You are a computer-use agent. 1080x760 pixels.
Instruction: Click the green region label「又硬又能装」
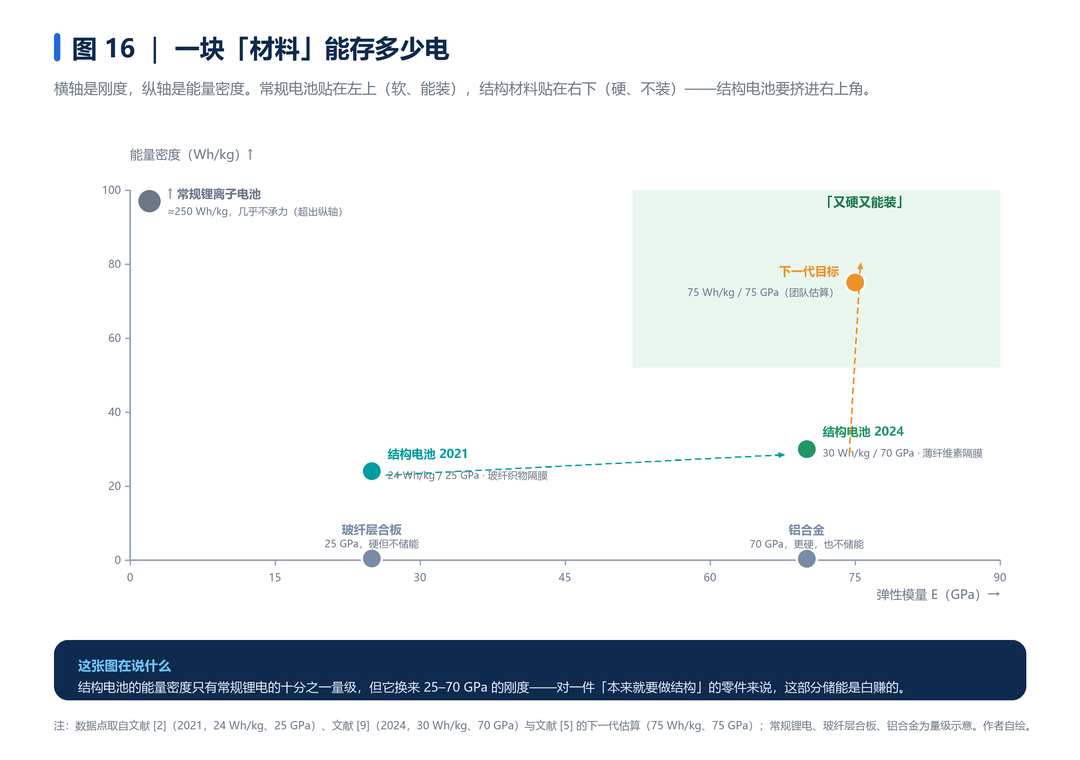point(864,202)
